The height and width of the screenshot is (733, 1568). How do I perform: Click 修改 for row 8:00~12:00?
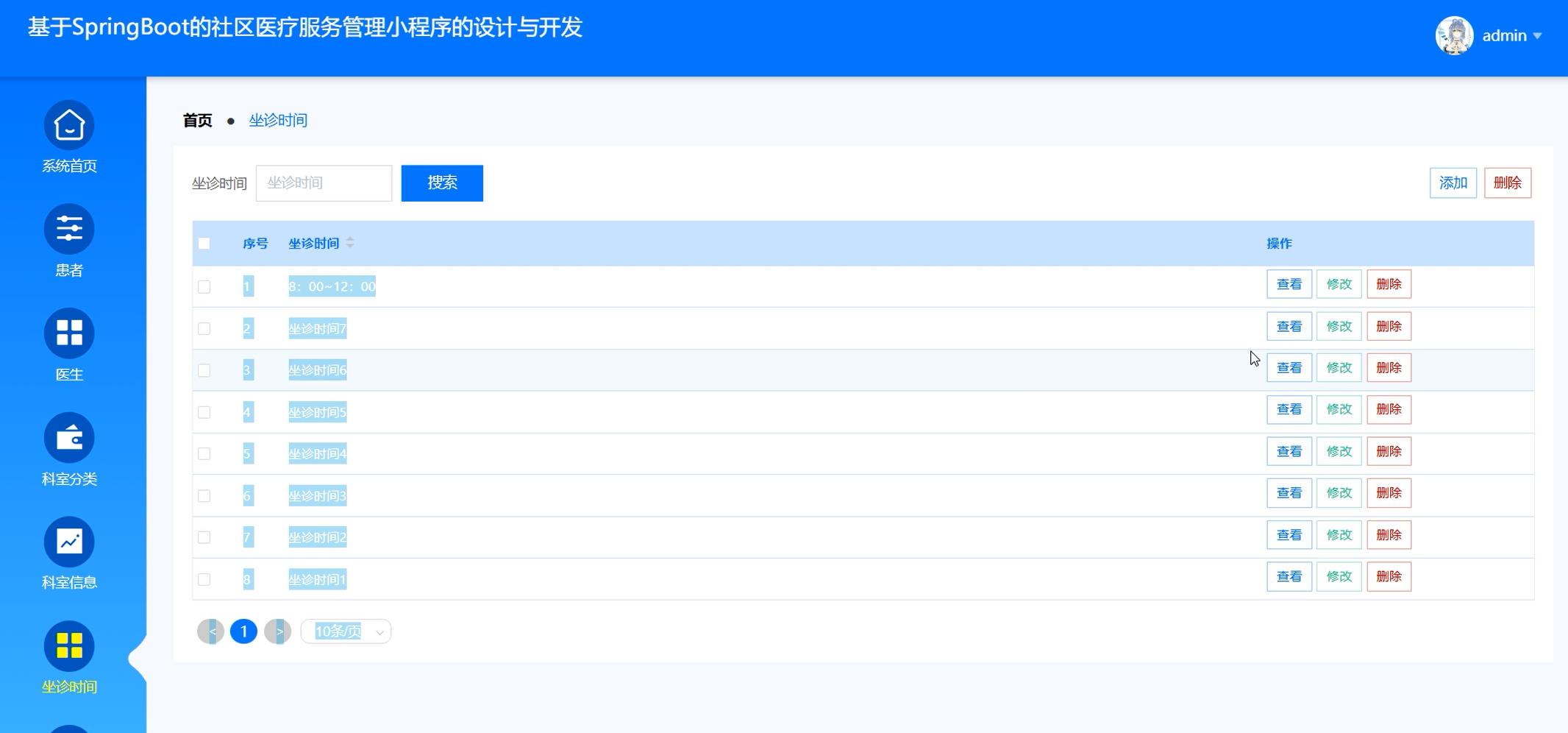pos(1339,284)
